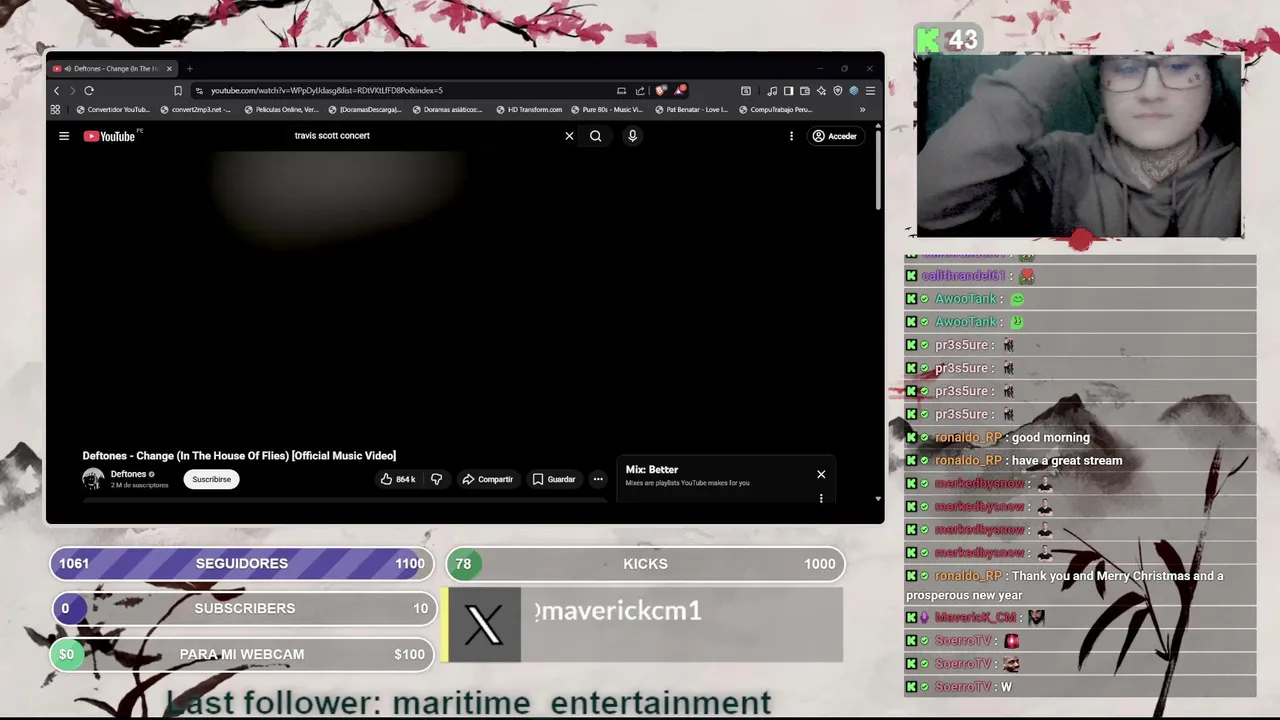Click the browser forward arrow
The height and width of the screenshot is (720, 1280).
coord(72,90)
